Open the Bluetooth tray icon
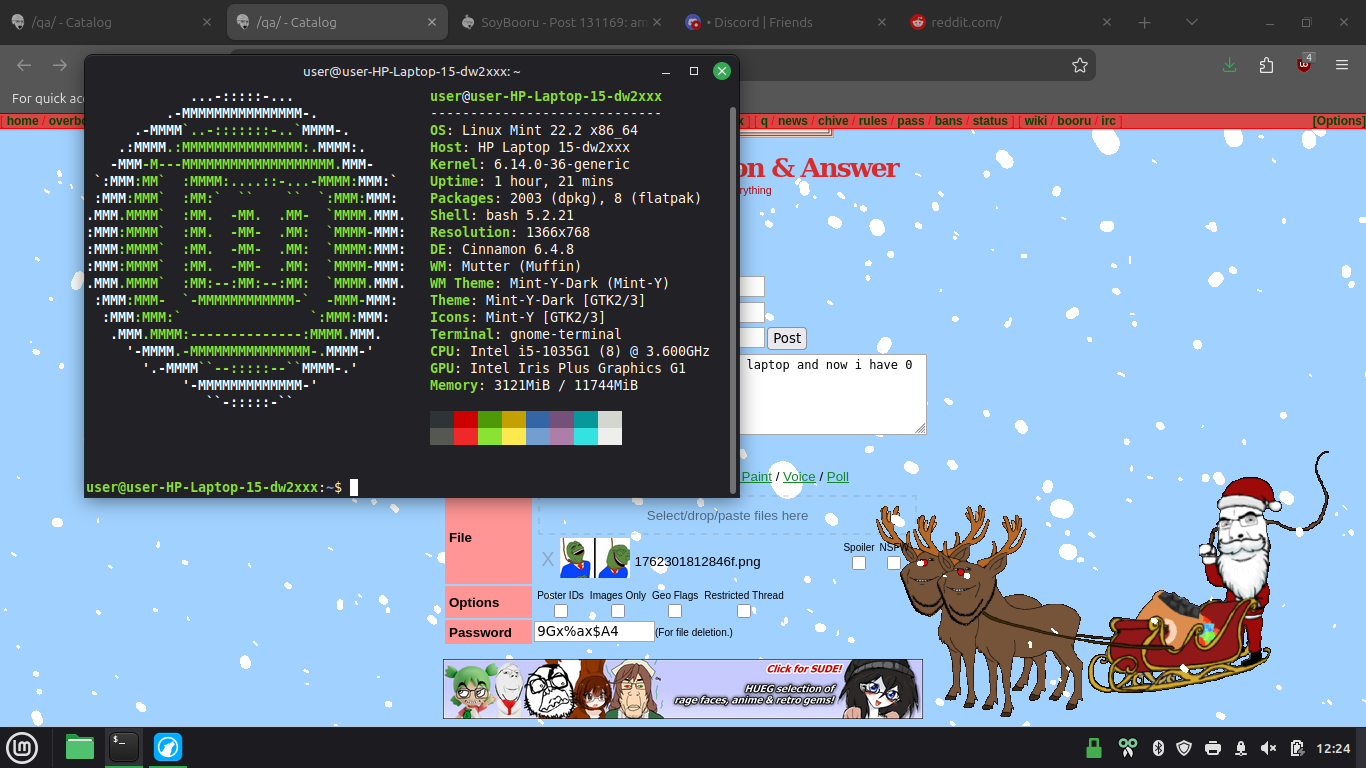This screenshot has height=768, width=1366. (1158, 748)
